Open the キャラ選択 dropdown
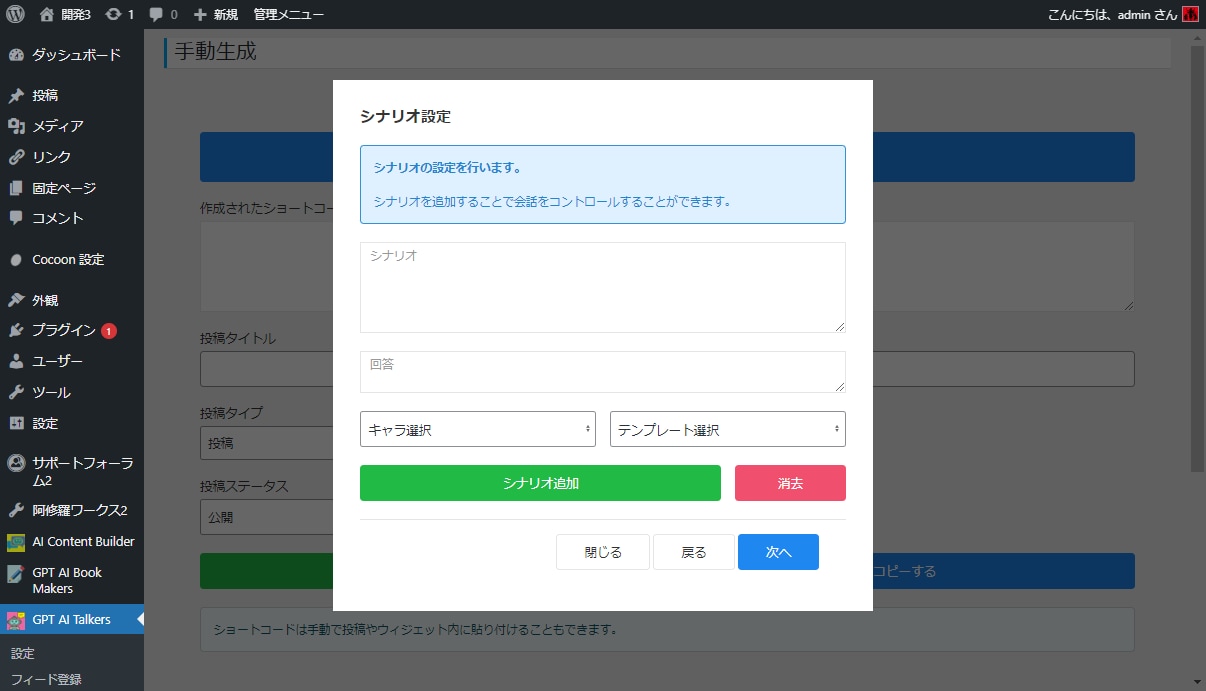 (478, 429)
